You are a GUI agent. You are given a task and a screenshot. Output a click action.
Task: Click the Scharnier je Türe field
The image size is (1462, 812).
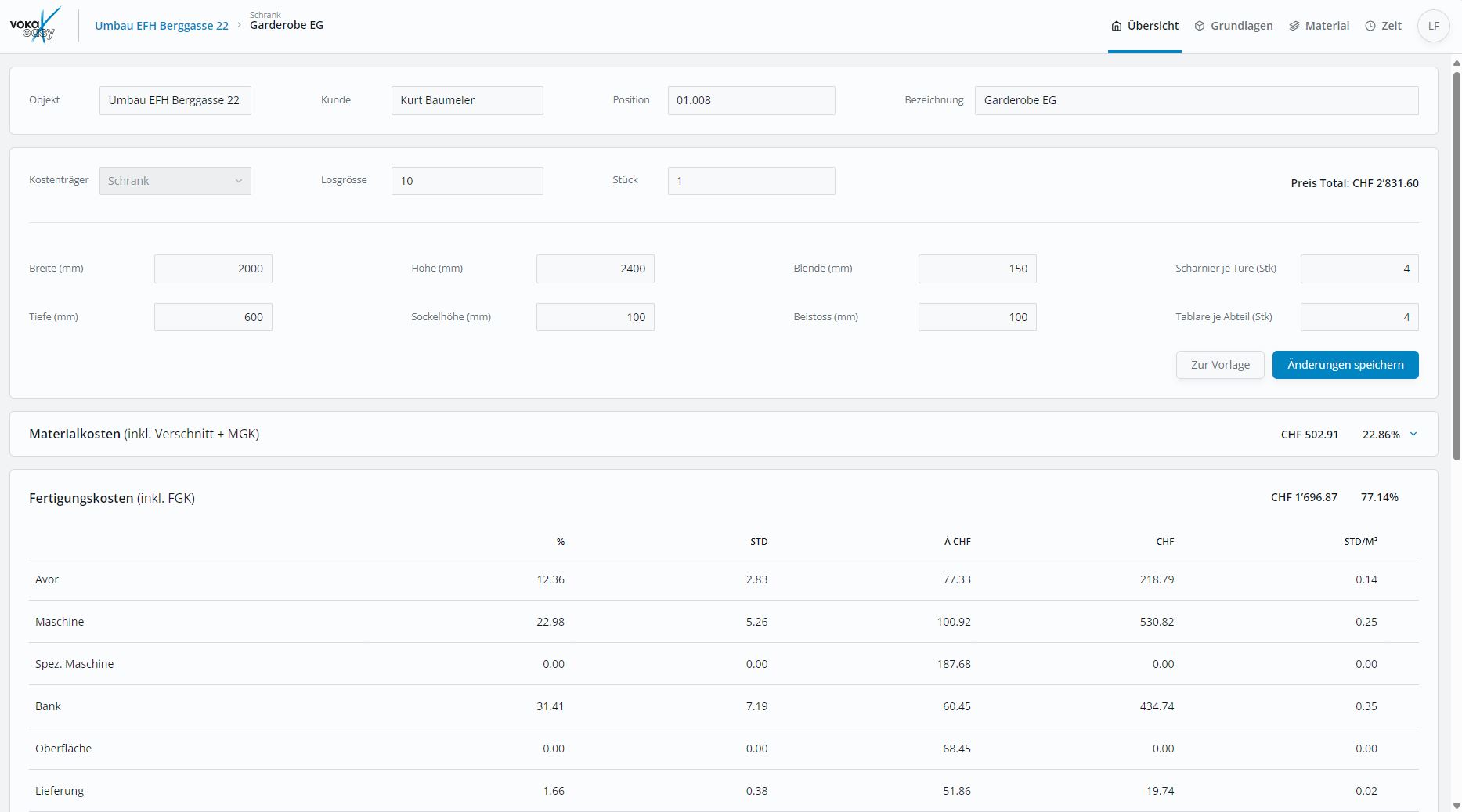[x=1359, y=269]
